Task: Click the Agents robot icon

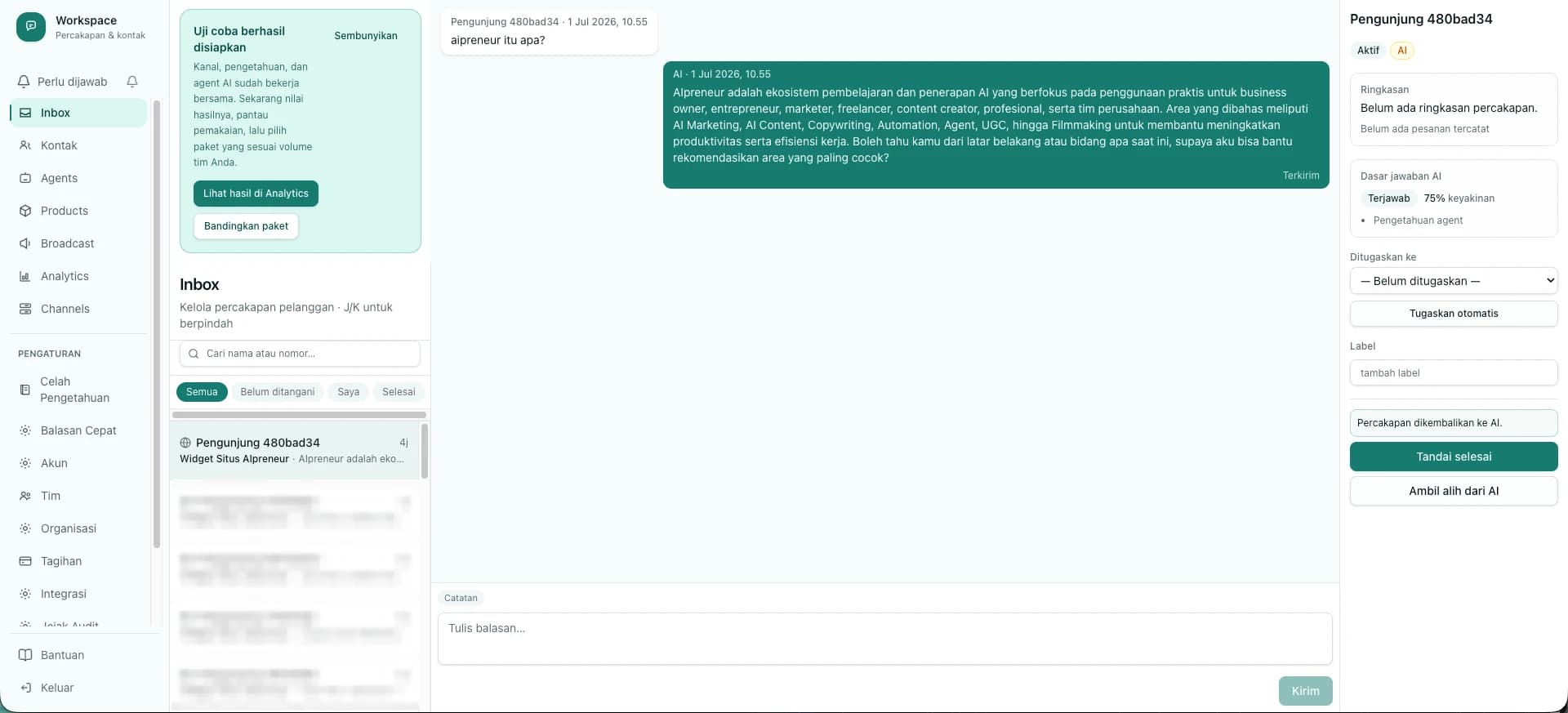Action: click(x=25, y=178)
